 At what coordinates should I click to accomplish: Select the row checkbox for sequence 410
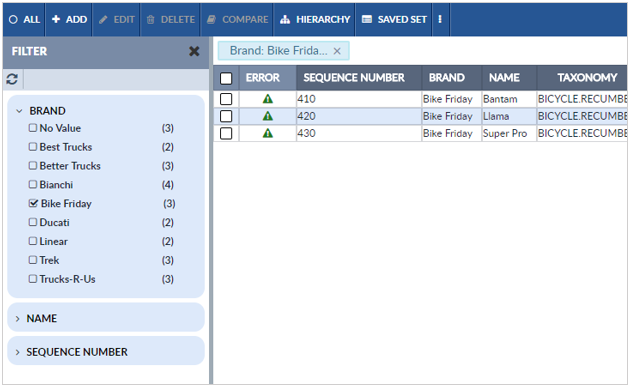pyautogui.click(x=226, y=99)
